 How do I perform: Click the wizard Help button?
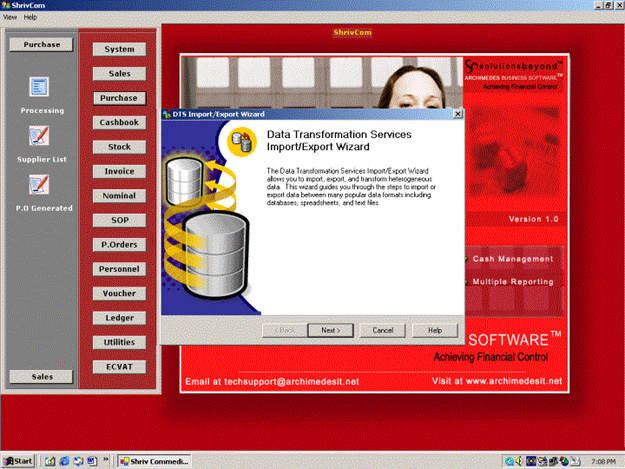(435, 330)
